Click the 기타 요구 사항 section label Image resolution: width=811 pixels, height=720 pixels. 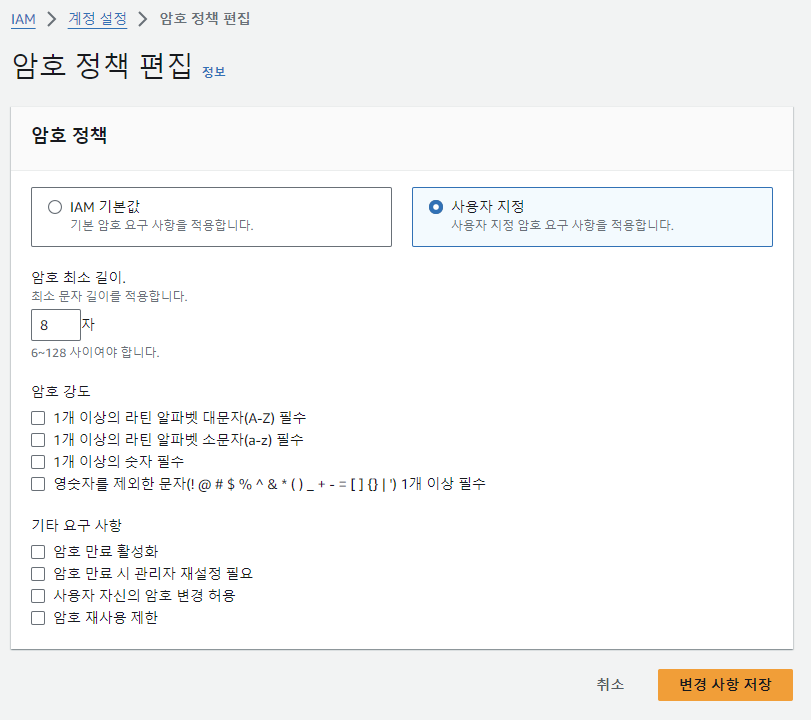(77, 526)
